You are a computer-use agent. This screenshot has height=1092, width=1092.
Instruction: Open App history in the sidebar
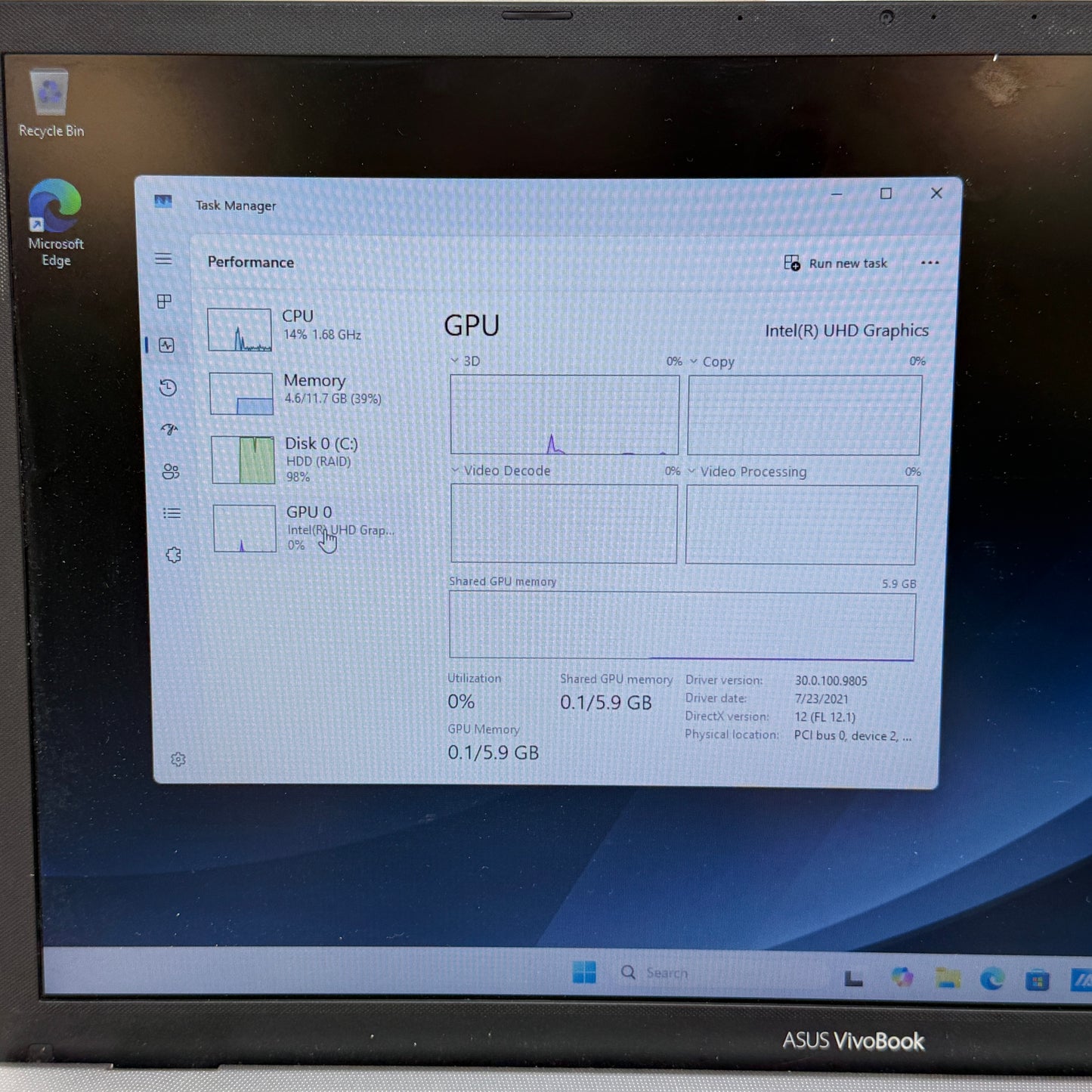(x=168, y=388)
